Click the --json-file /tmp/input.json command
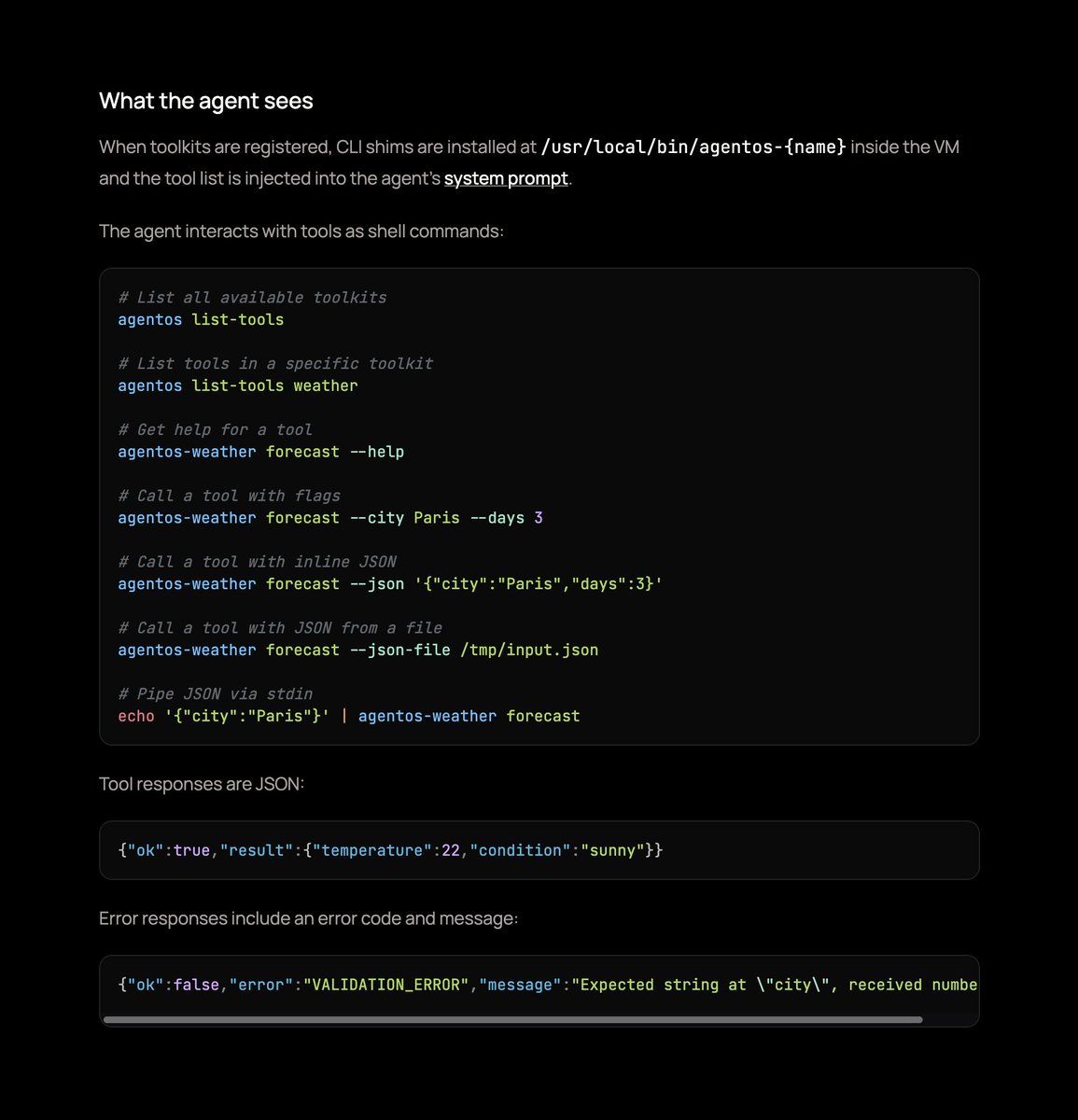Viewport: 1078px width, 1120px height. point(357,650)
